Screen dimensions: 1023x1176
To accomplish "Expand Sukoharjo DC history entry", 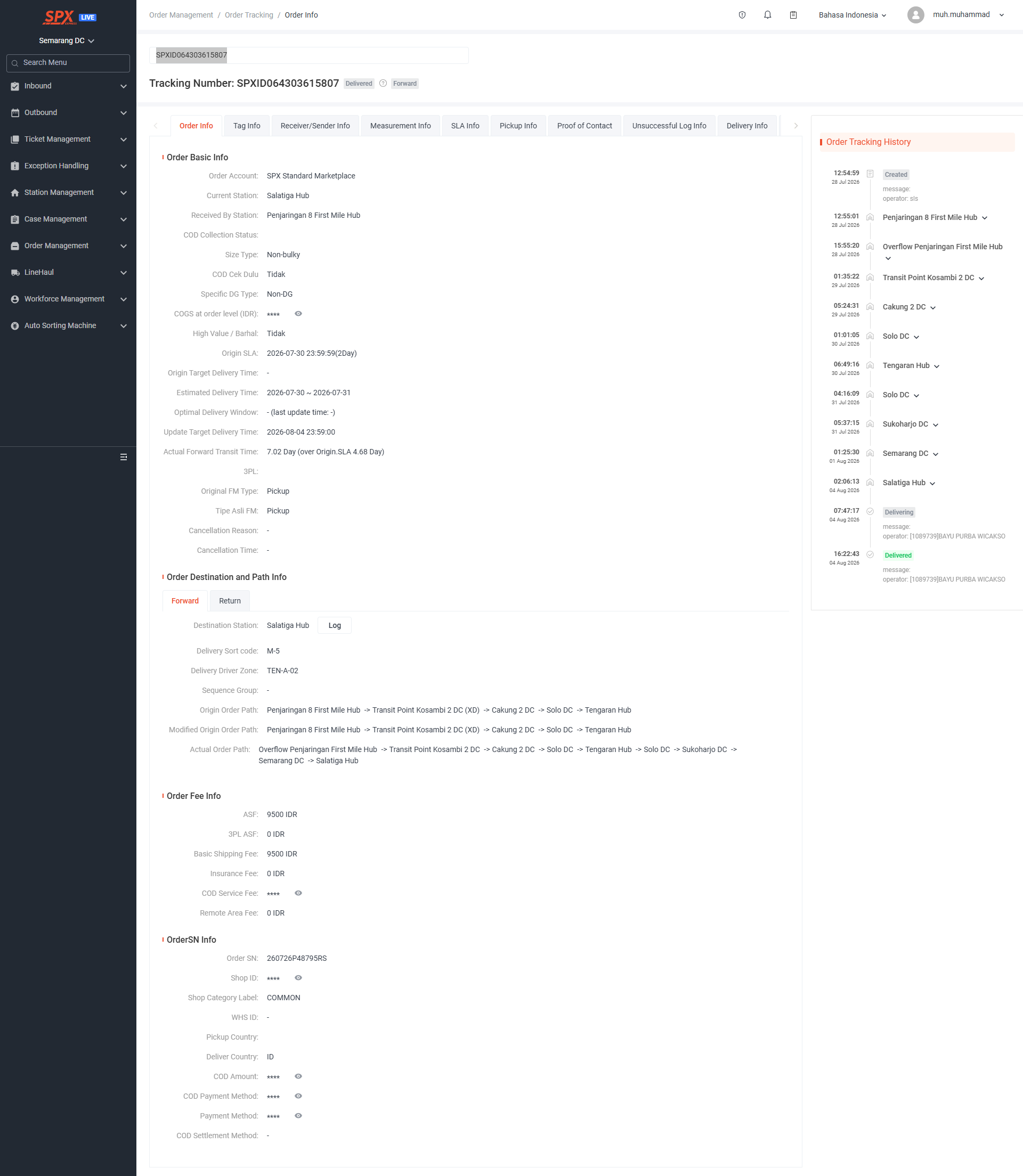I will tap(935, 425).
